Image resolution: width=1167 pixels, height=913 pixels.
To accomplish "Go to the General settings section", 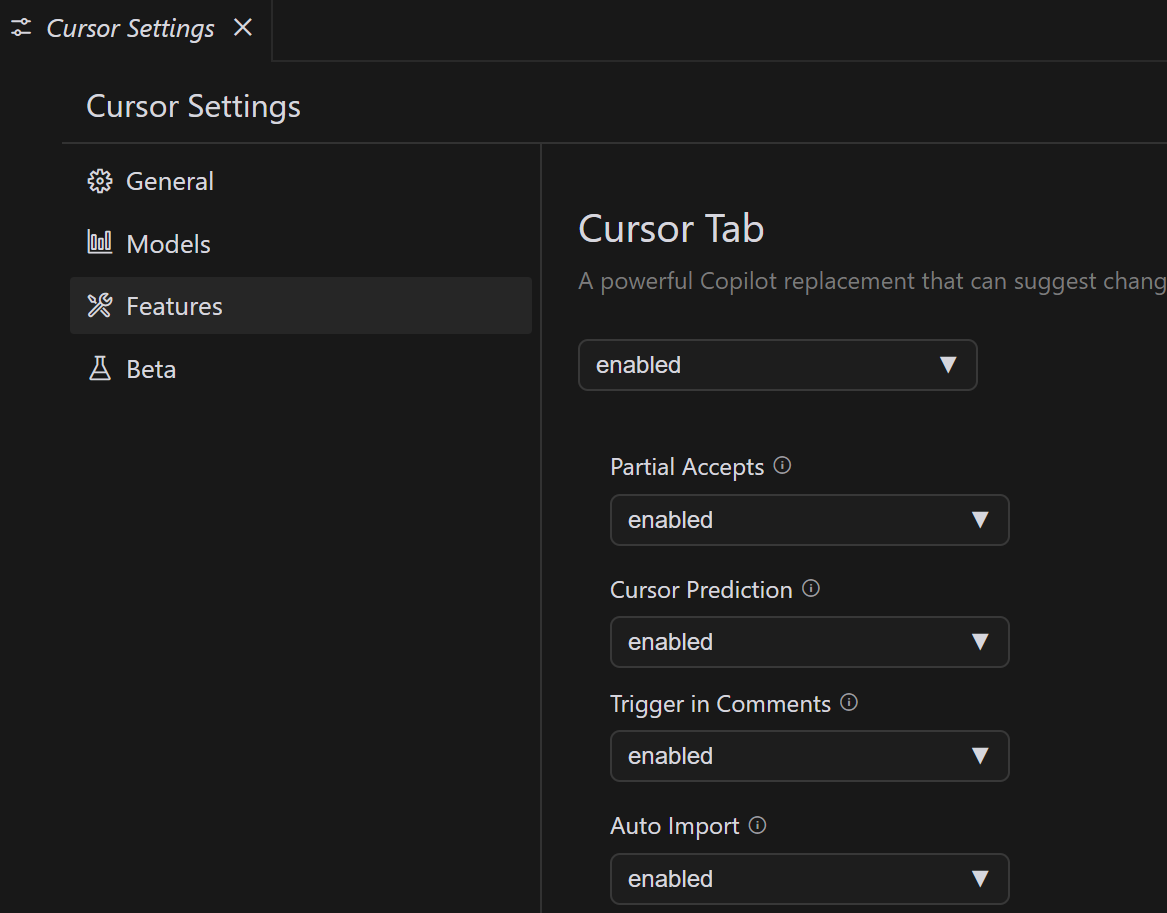I will point(170,181).
